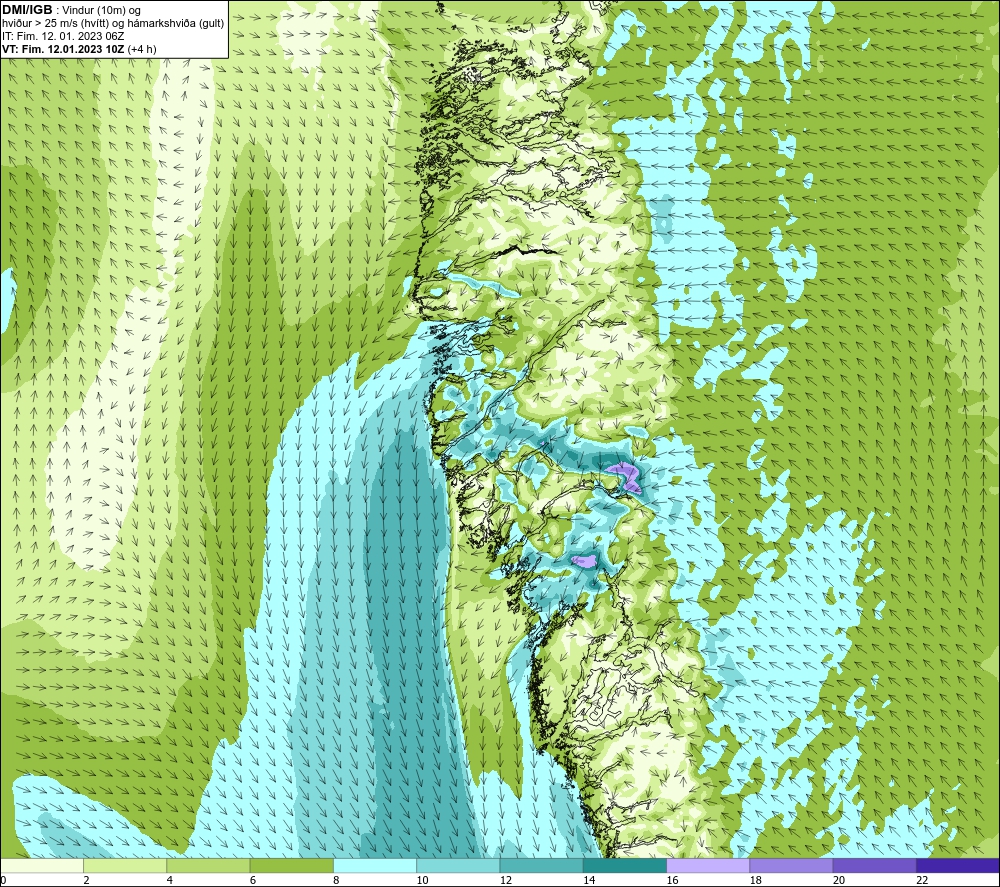Click the "(+4 h)" forecast offset text
Screen dimensions: 1000x887
(142, 49)
